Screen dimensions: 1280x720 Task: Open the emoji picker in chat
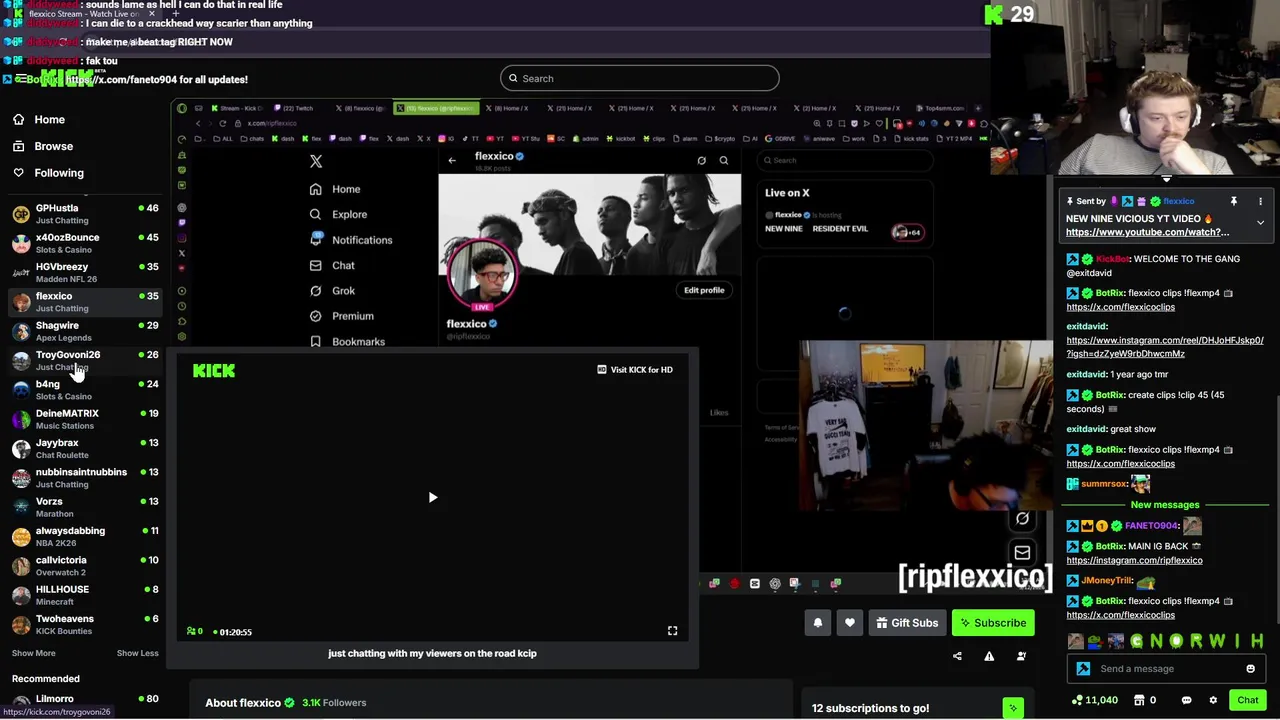point(1250,669)
